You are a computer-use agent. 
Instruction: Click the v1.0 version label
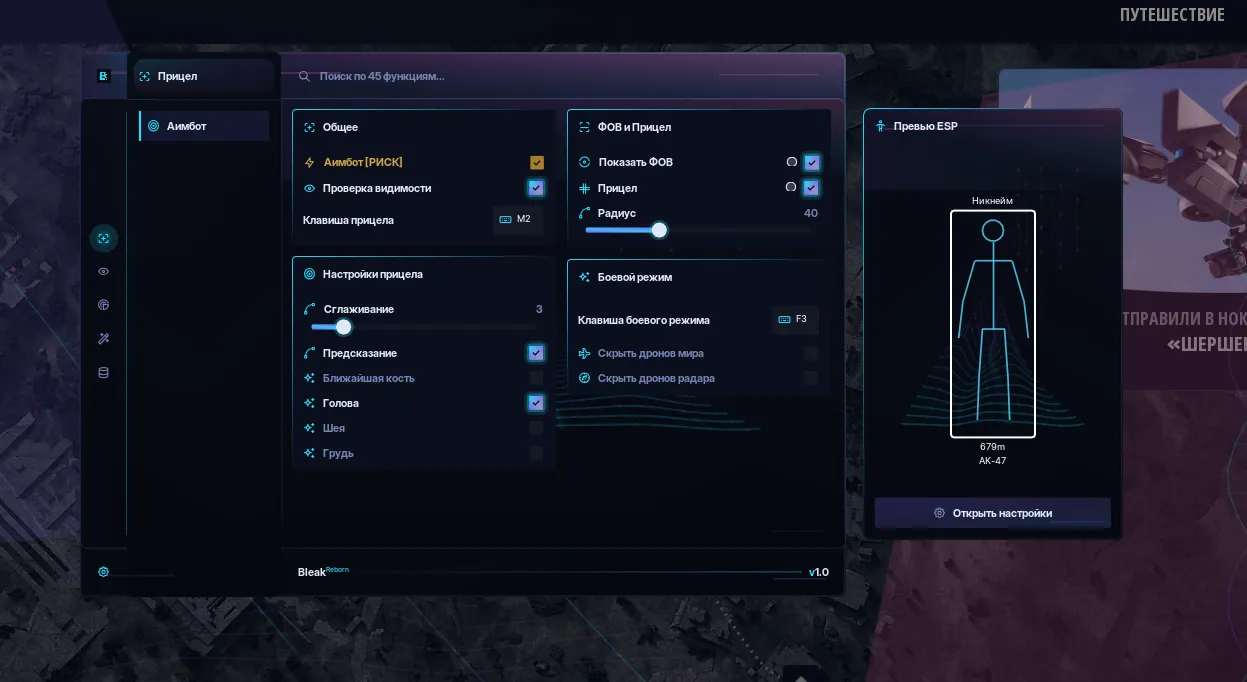[819, 573]
